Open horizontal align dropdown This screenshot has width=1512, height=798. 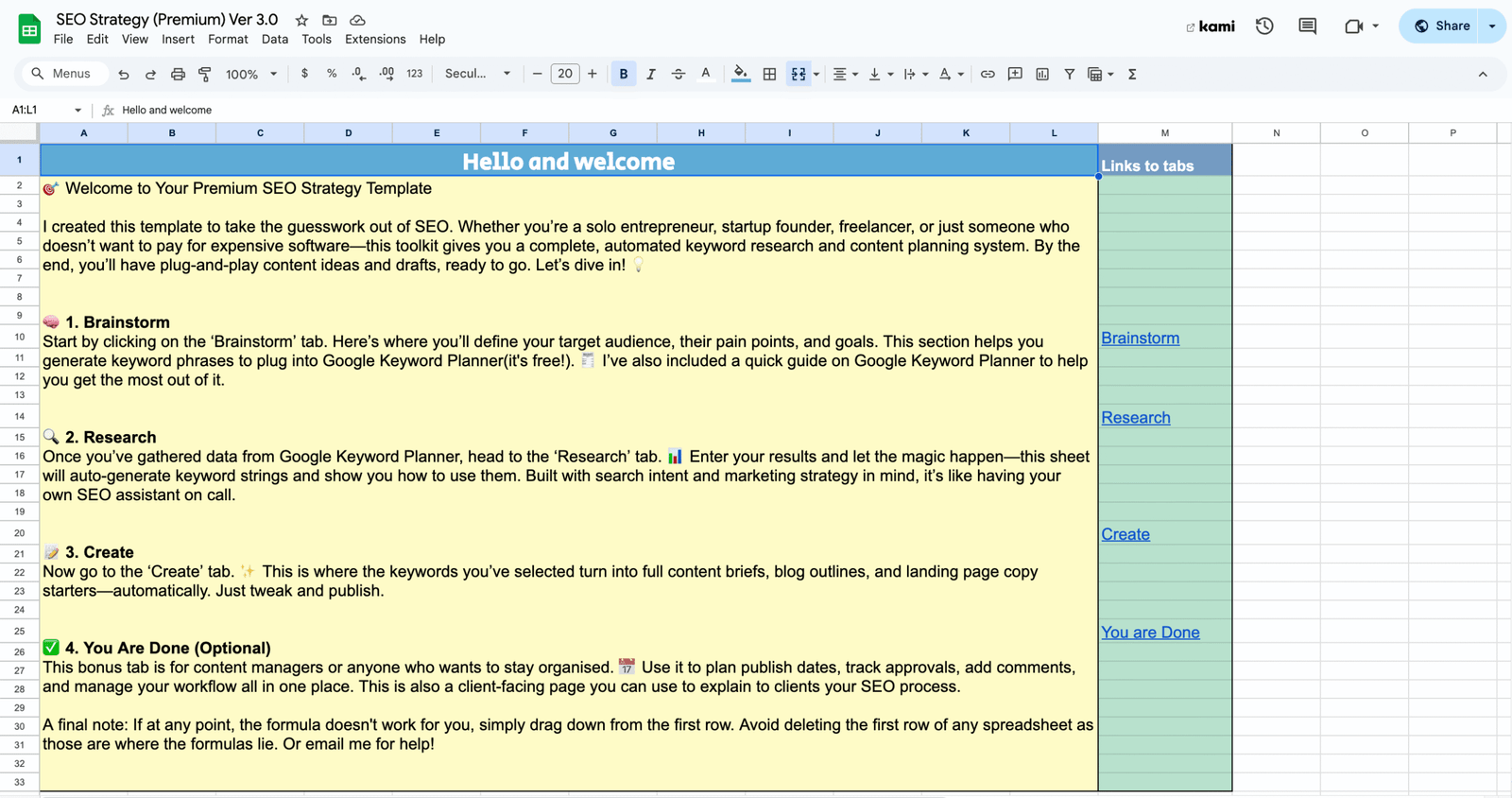(x=845, y=74)
